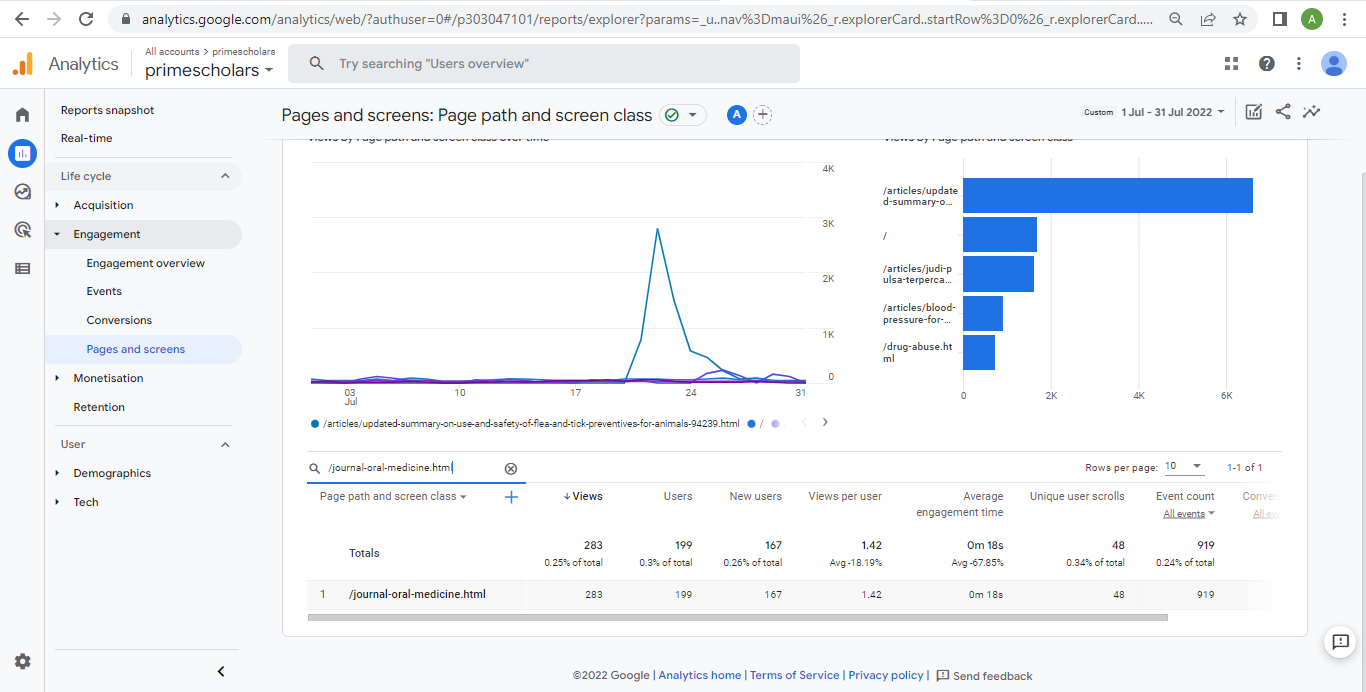The height and width of the screenshot is (692, 1366).
Task: Add a comparison with plus button
Action: point(762,115)
